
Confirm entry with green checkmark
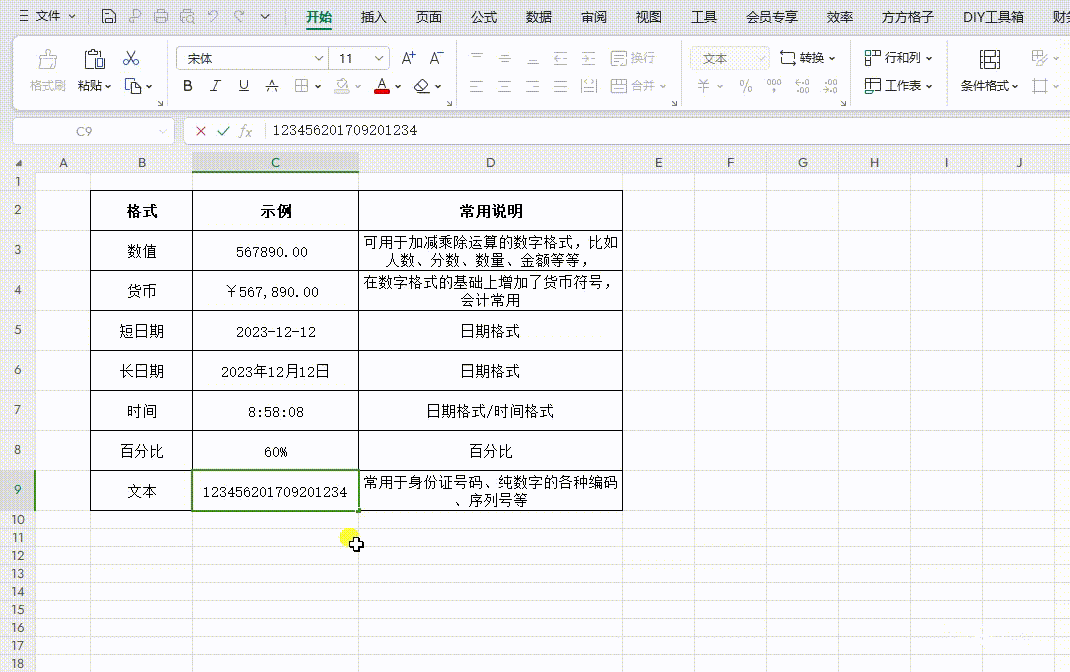point(223,131)
